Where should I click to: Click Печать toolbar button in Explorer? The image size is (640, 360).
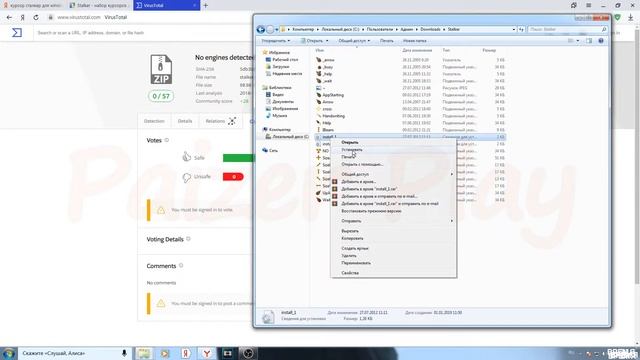[x=387, y=41]
